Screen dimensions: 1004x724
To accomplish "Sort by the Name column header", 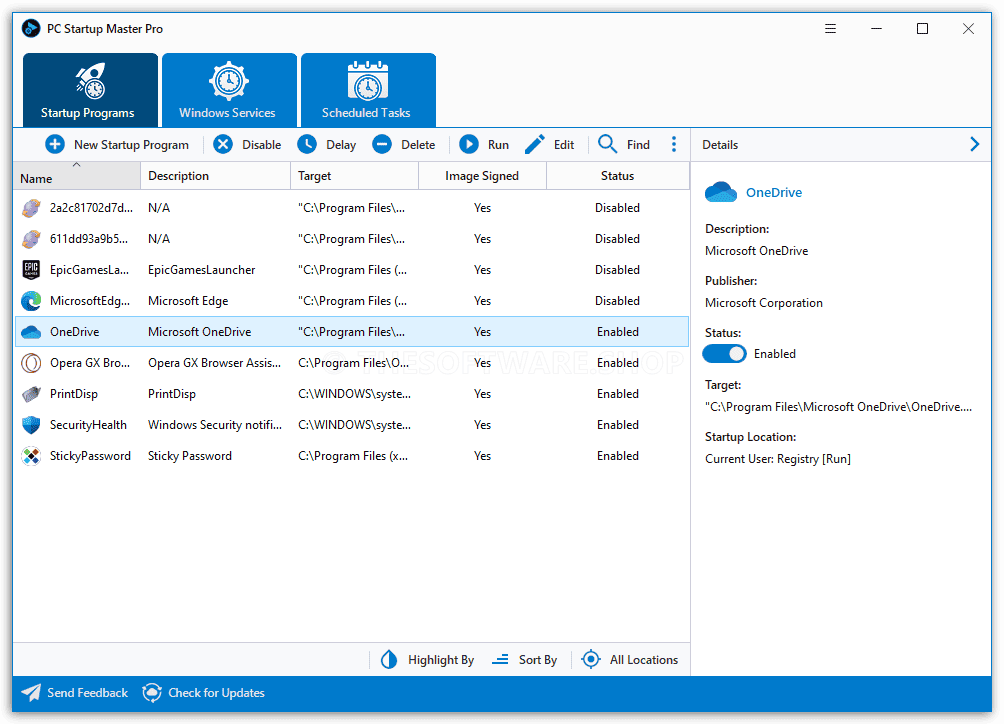I will click(77, 176).
